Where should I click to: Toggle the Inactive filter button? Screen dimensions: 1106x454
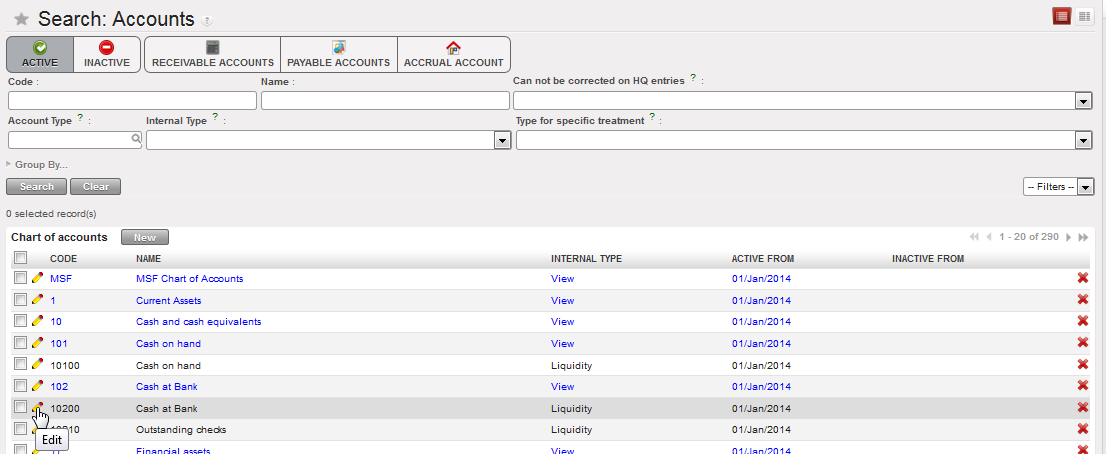(107, 54)
